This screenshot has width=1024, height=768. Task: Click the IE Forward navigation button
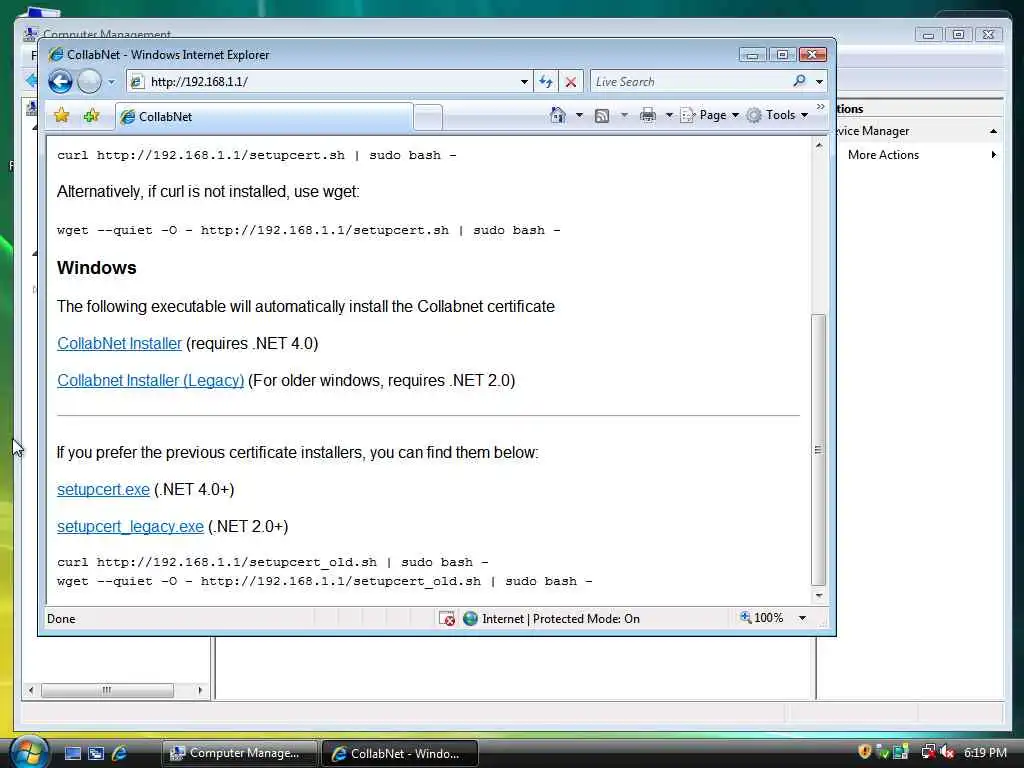pyautogui.click(x=89, y=82)
